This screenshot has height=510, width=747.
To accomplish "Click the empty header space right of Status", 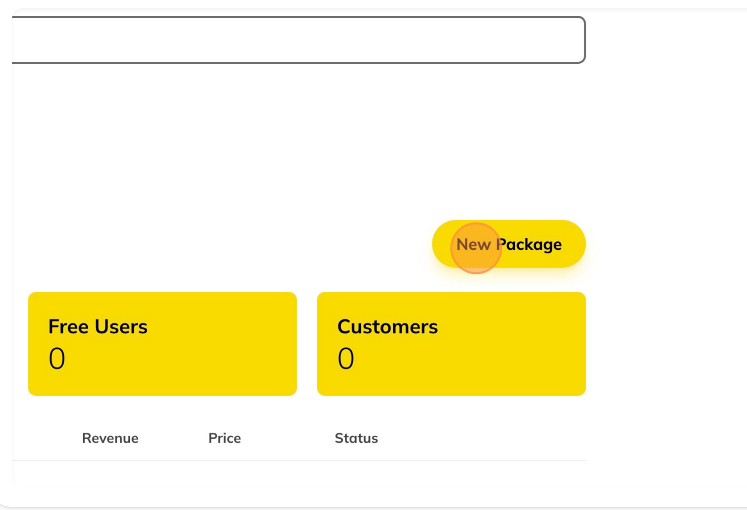I will 482,438.
